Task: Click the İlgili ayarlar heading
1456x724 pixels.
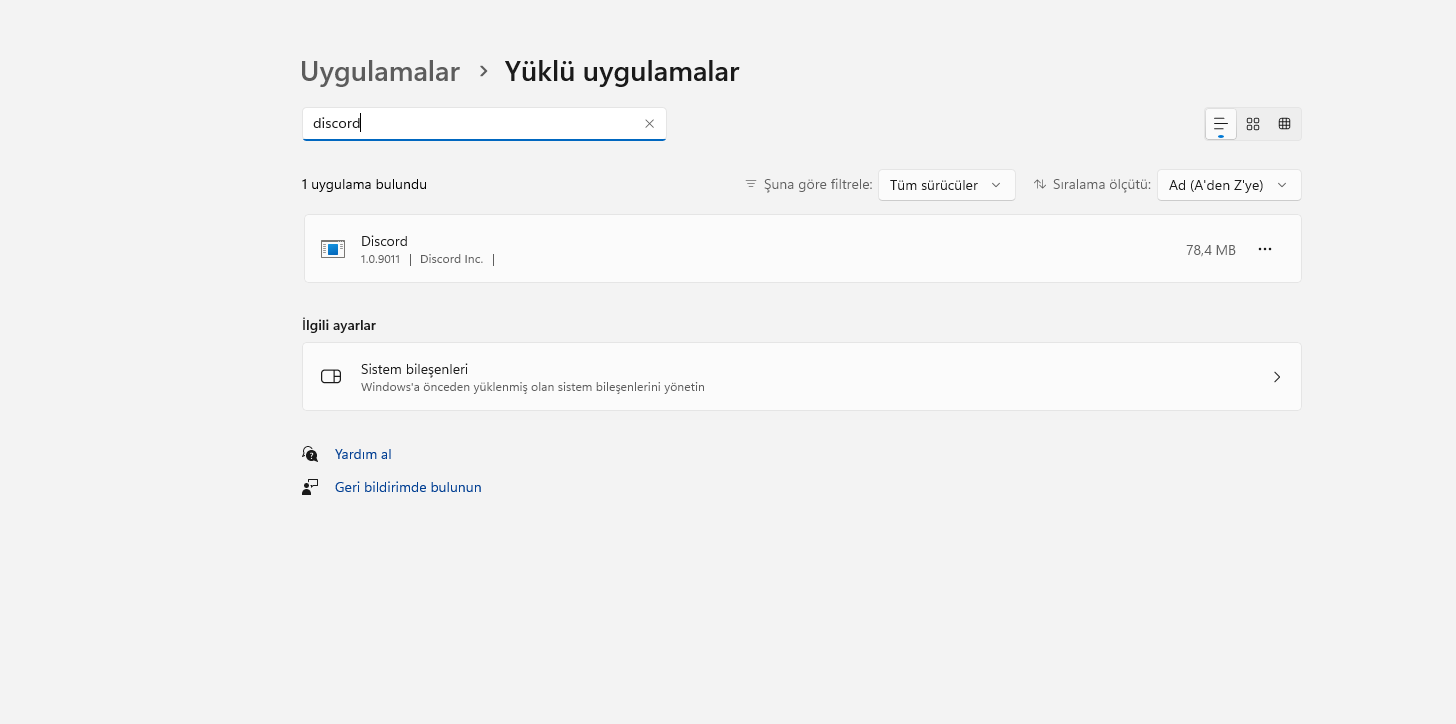Action: pos(339,325)
